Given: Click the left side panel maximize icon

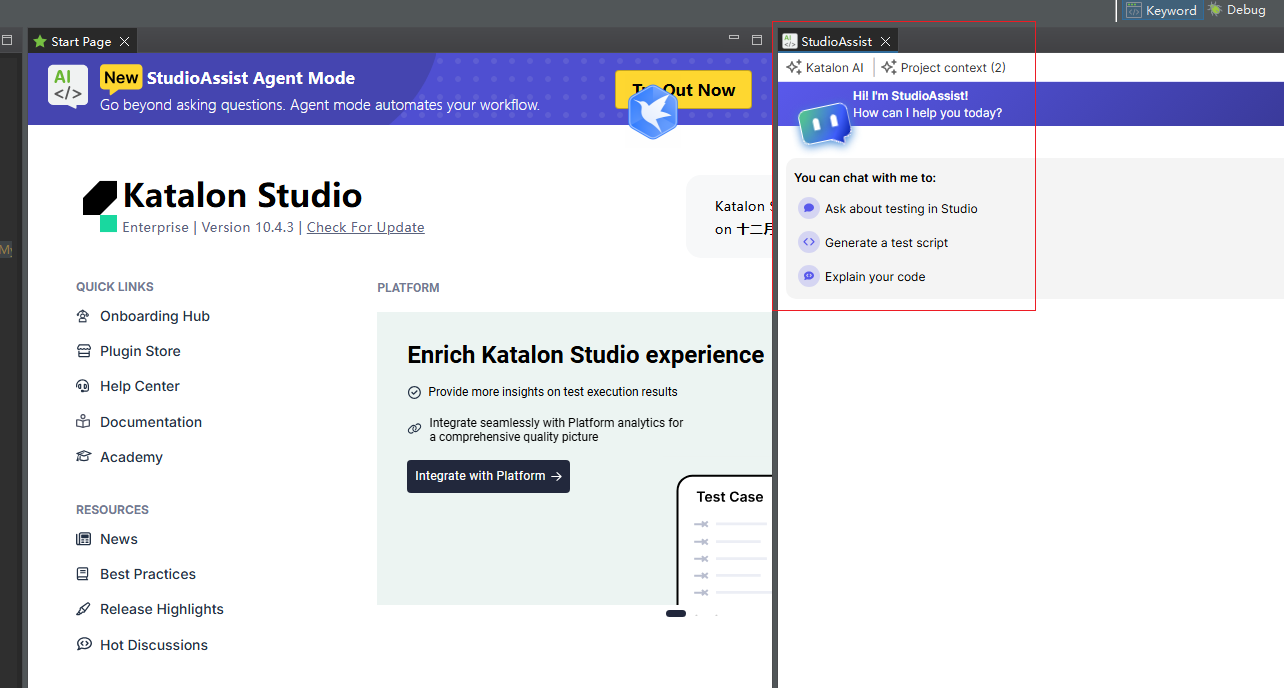Looking at the screenshot, I should pos(7,39).
